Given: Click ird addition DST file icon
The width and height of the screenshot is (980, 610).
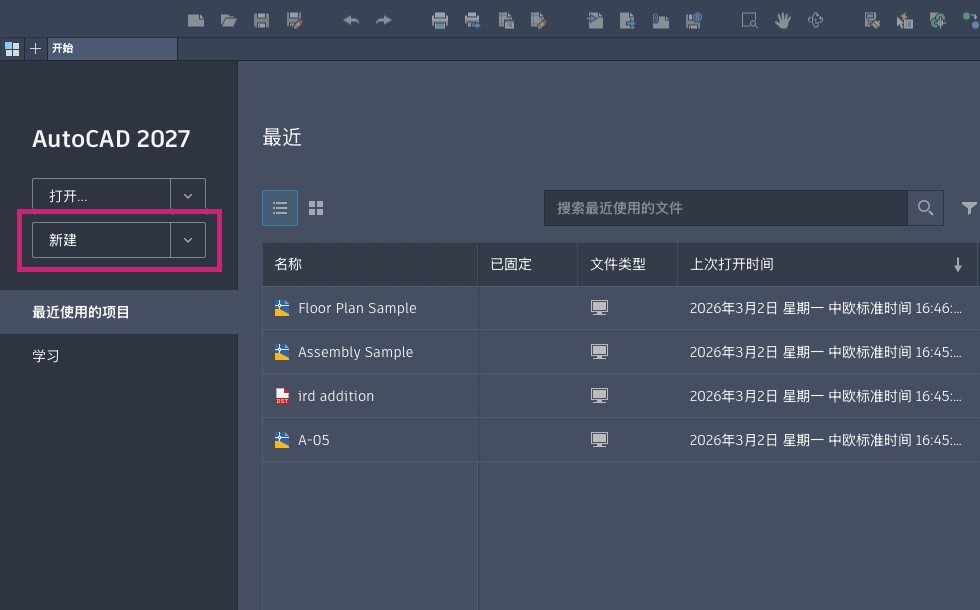Looking at the screenshot, I should 282,396.
